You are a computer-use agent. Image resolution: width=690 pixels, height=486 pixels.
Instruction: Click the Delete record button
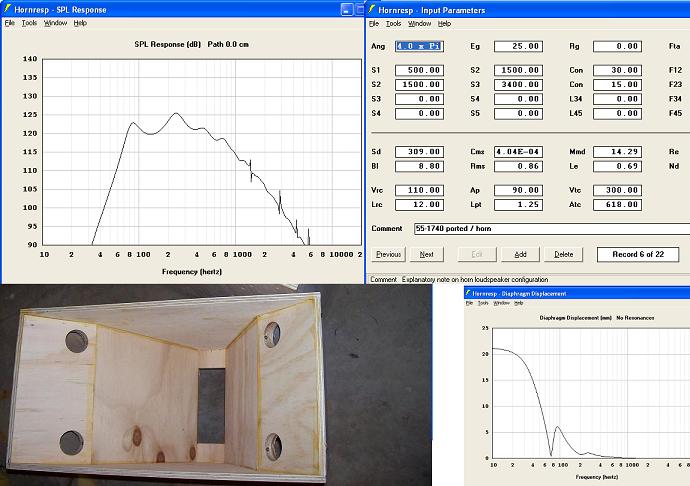point(563,254)
